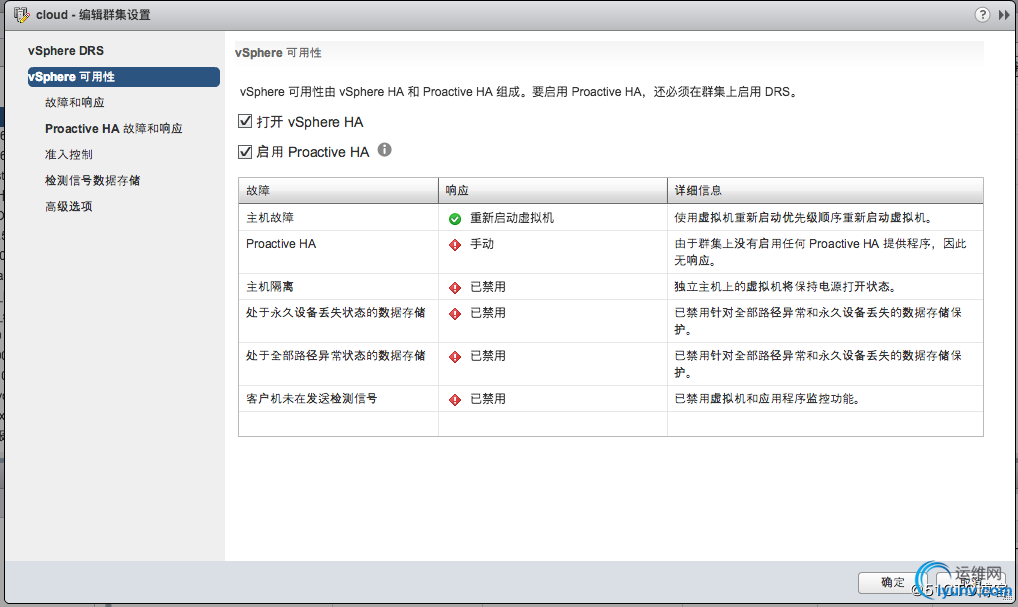Click 已禁用 in 处于永久设备丢失状态的数据存储 row

click(x=488, y=313)
